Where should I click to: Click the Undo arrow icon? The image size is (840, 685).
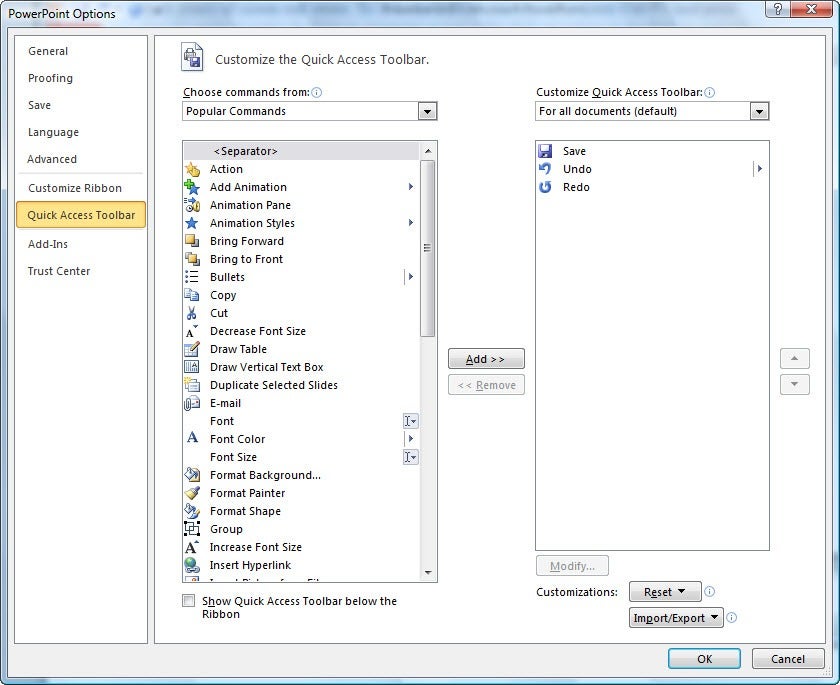(545, 169)
